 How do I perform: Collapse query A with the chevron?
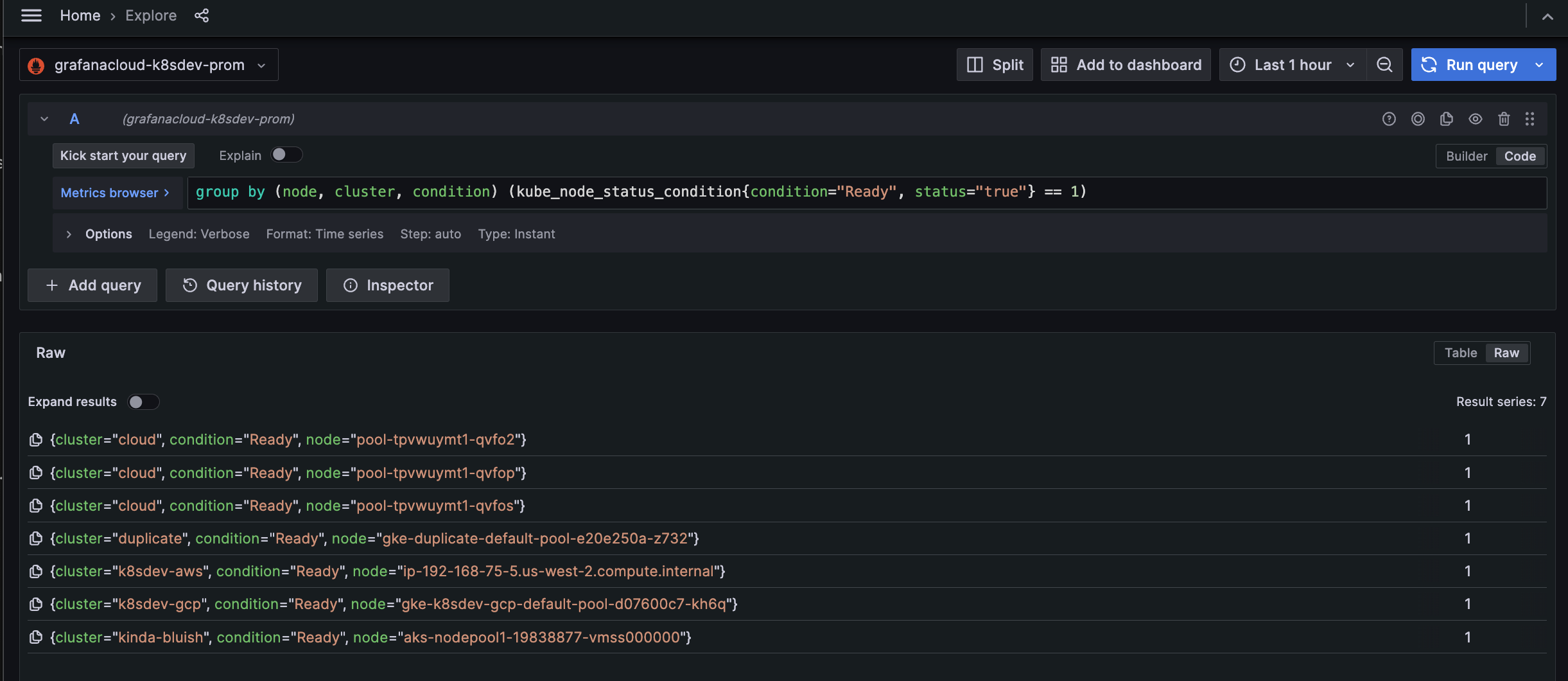pyautogui.click(x=44, y=119)
